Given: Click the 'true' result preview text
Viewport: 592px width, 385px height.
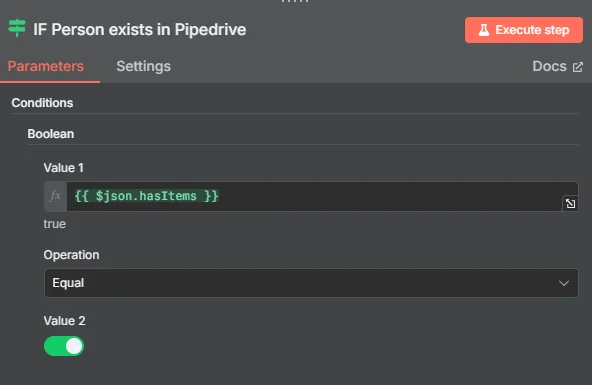Looking at the screenshot, I should 55,224.
